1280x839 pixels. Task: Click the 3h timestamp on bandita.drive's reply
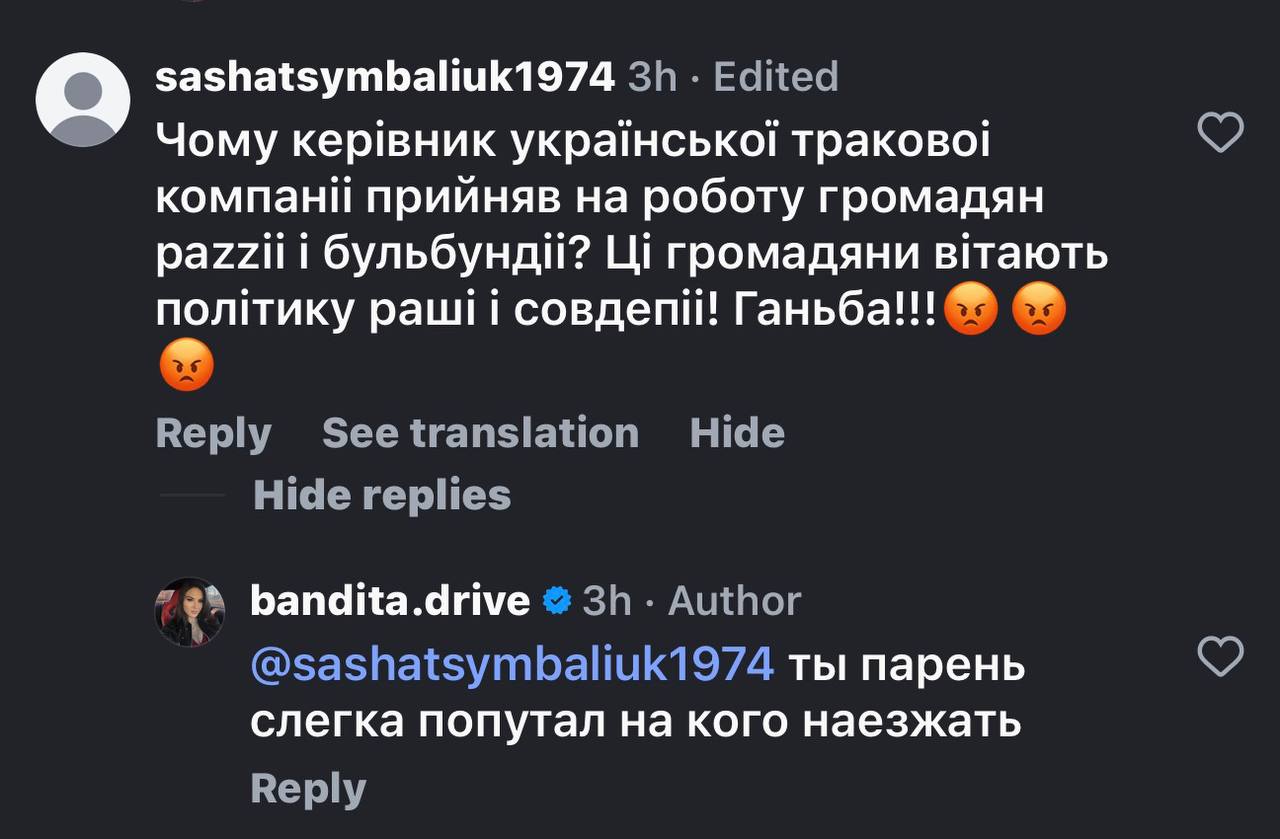click(x=606, y=601)
